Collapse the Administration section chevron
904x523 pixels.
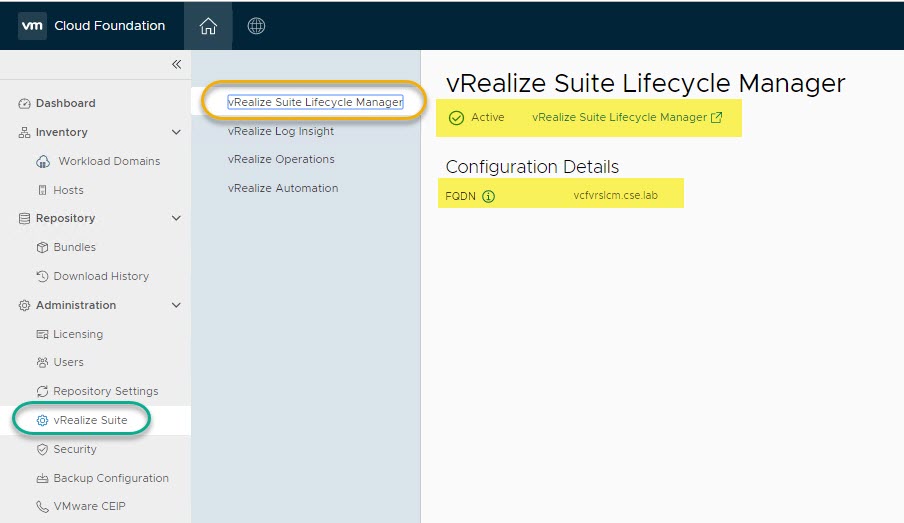coord(176,306)
